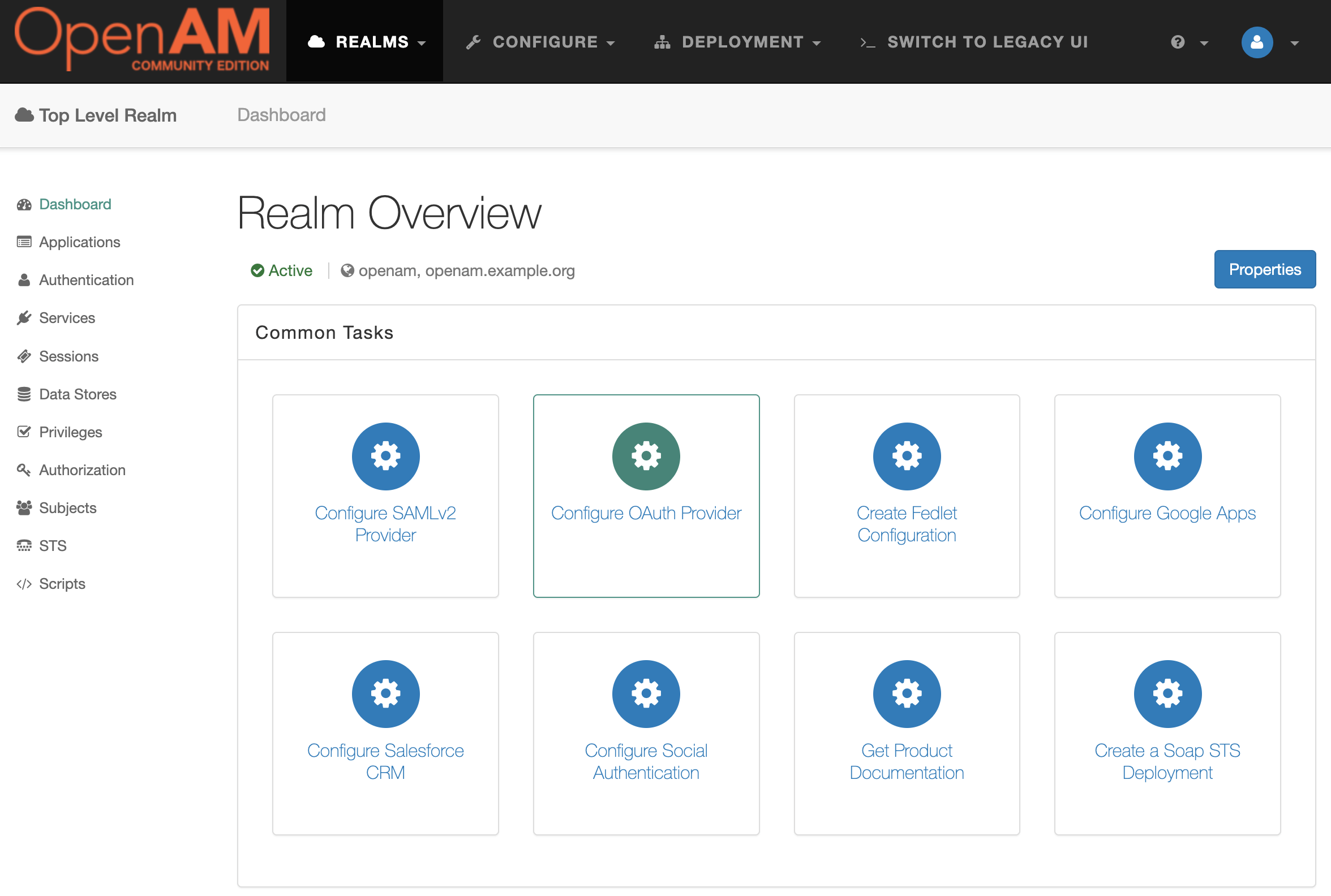The width and height of the screenshot is (1331, 896).
Task: Open the Create Fedlet Configuration task
Action: [x=906, y=523]
